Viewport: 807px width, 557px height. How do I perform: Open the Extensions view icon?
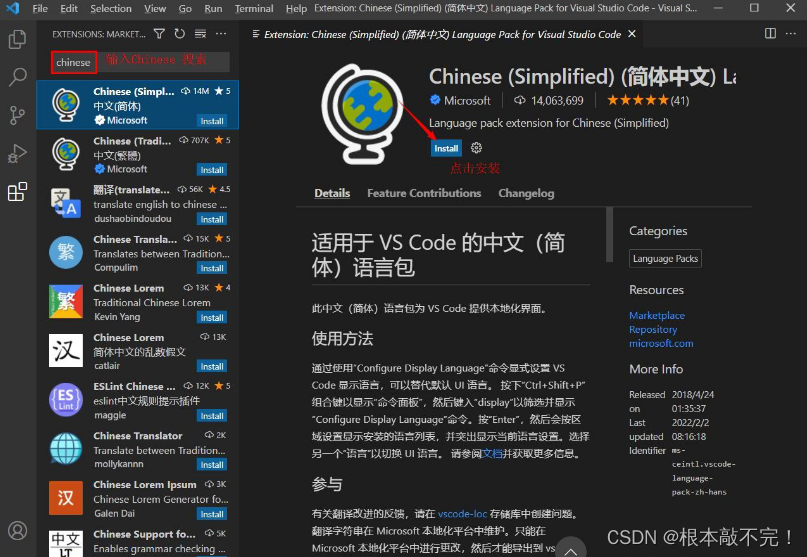click(x=17, y=192)
